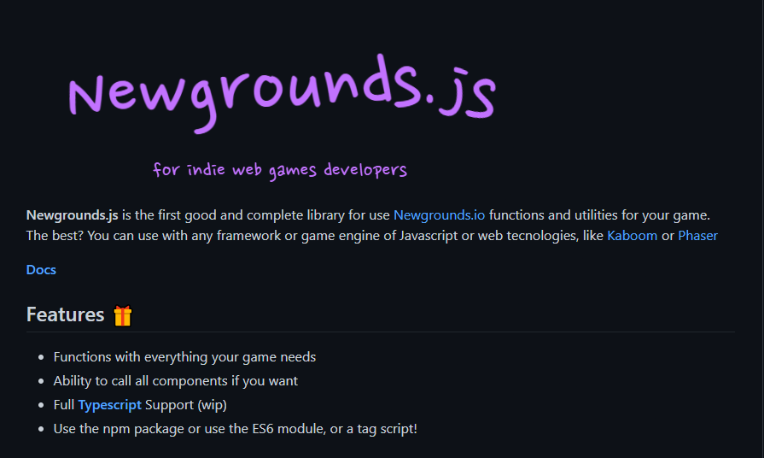Click the 'Support (wip)' text
The image size is (764, 458).
[186, 405]
